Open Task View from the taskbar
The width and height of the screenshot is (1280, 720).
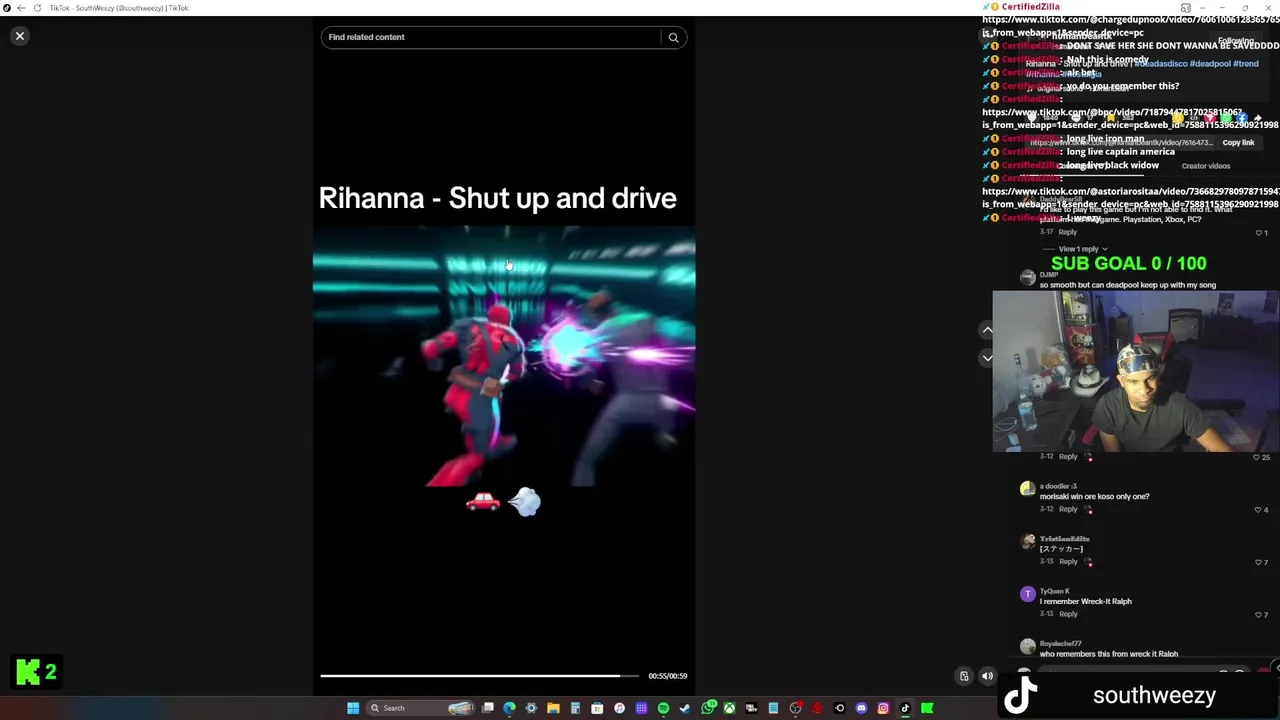[x=488, y=708]
